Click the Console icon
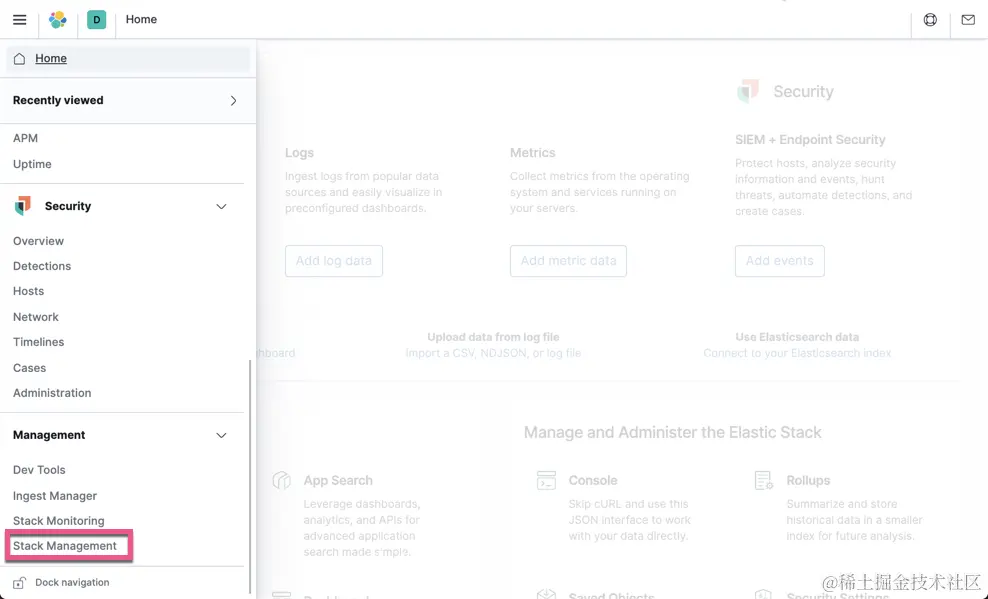 click(x=546, y=481)
